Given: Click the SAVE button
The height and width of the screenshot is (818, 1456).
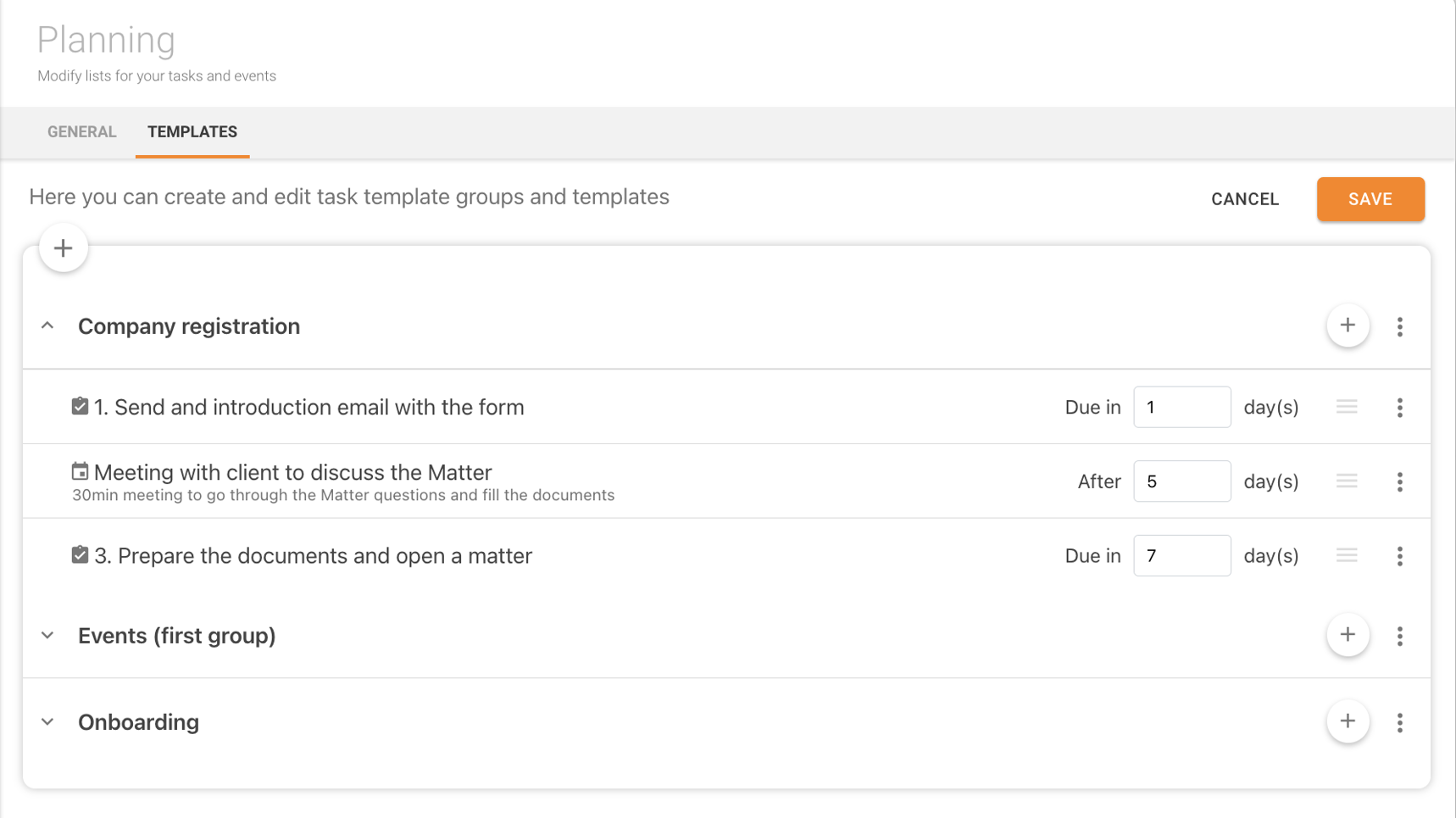Looking at the screenshot, I should [x=1370, y=199].
